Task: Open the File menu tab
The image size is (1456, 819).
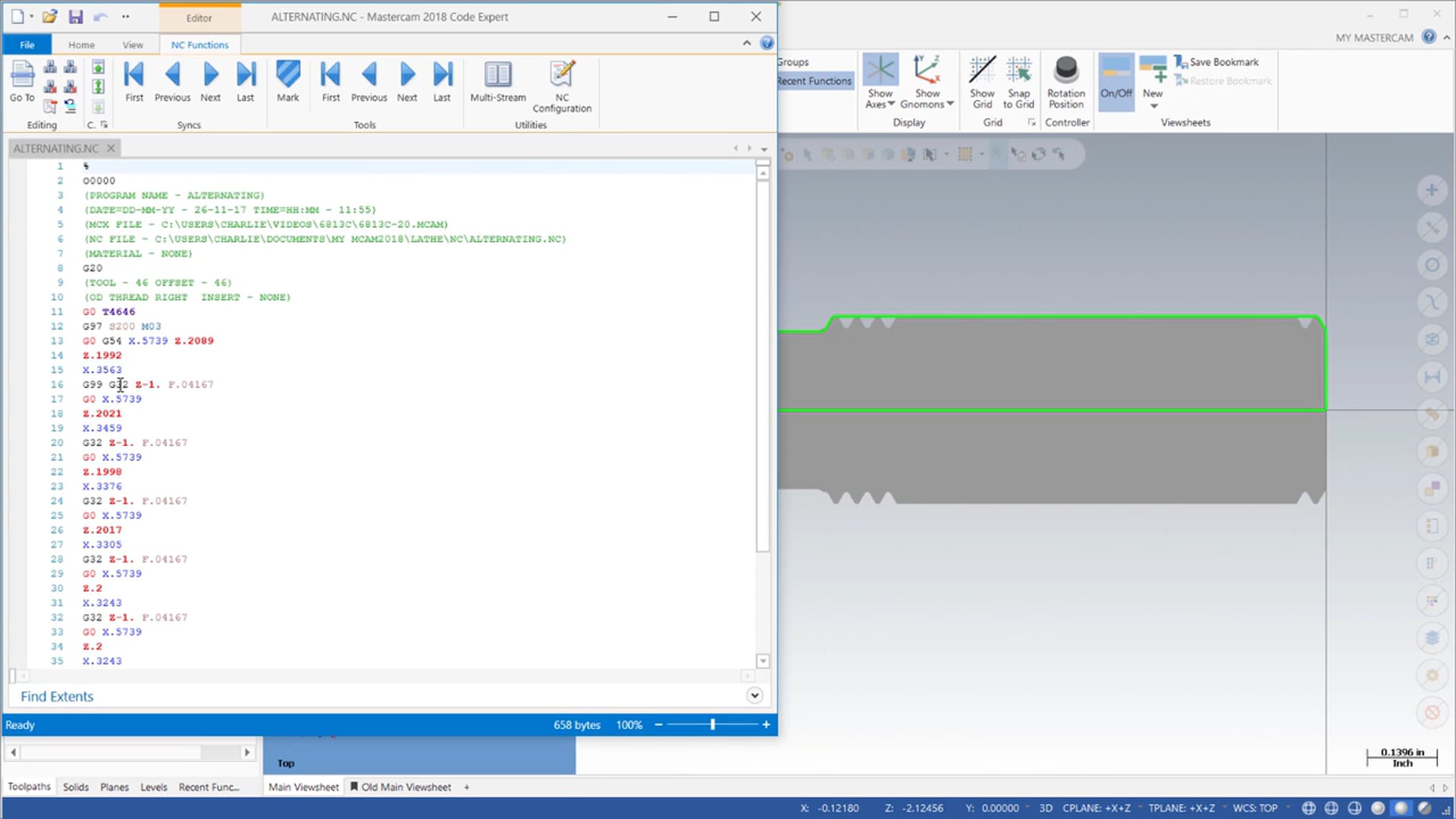Action: click(27, 45)
